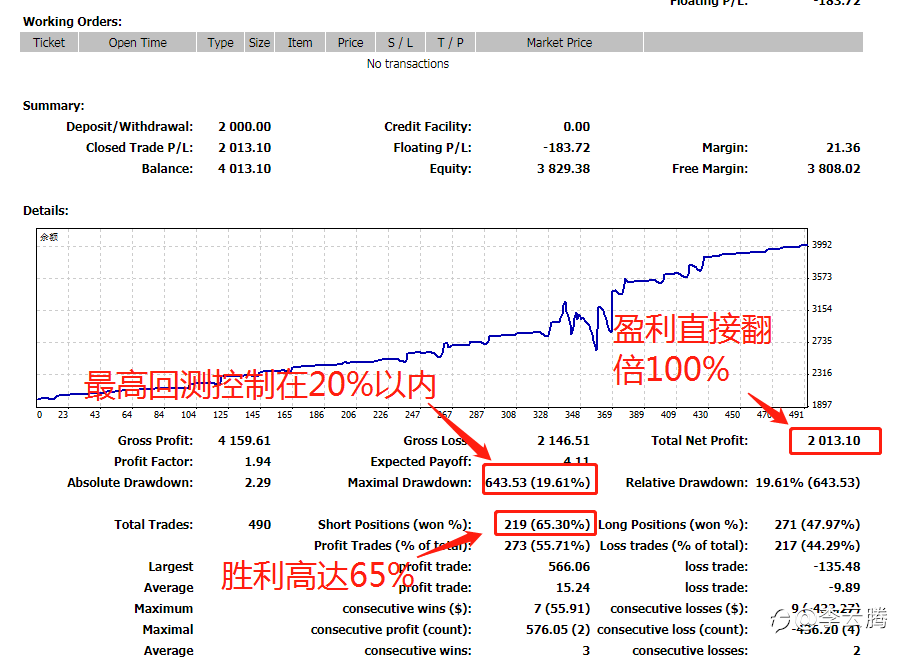Select the average consecutive losses value 2

coord(856,651)
